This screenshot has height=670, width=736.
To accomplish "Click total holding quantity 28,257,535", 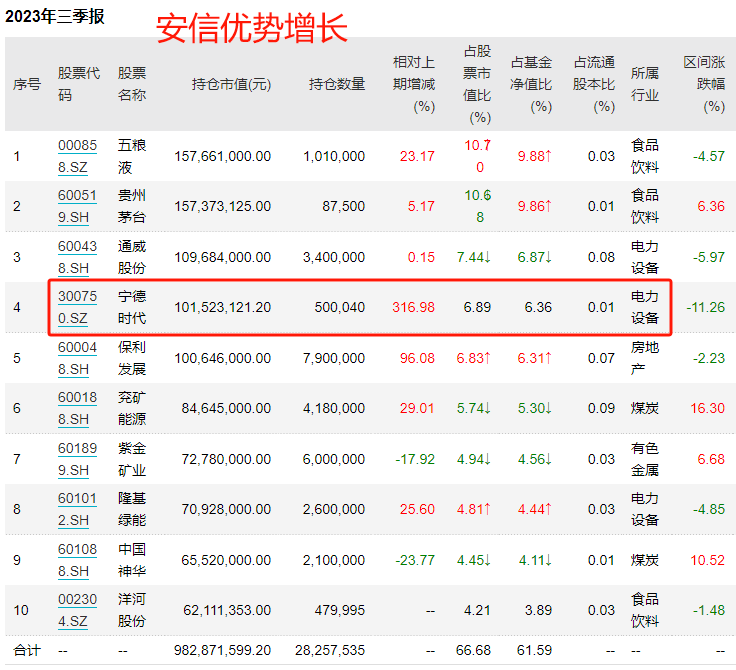I will coord(330,650).
